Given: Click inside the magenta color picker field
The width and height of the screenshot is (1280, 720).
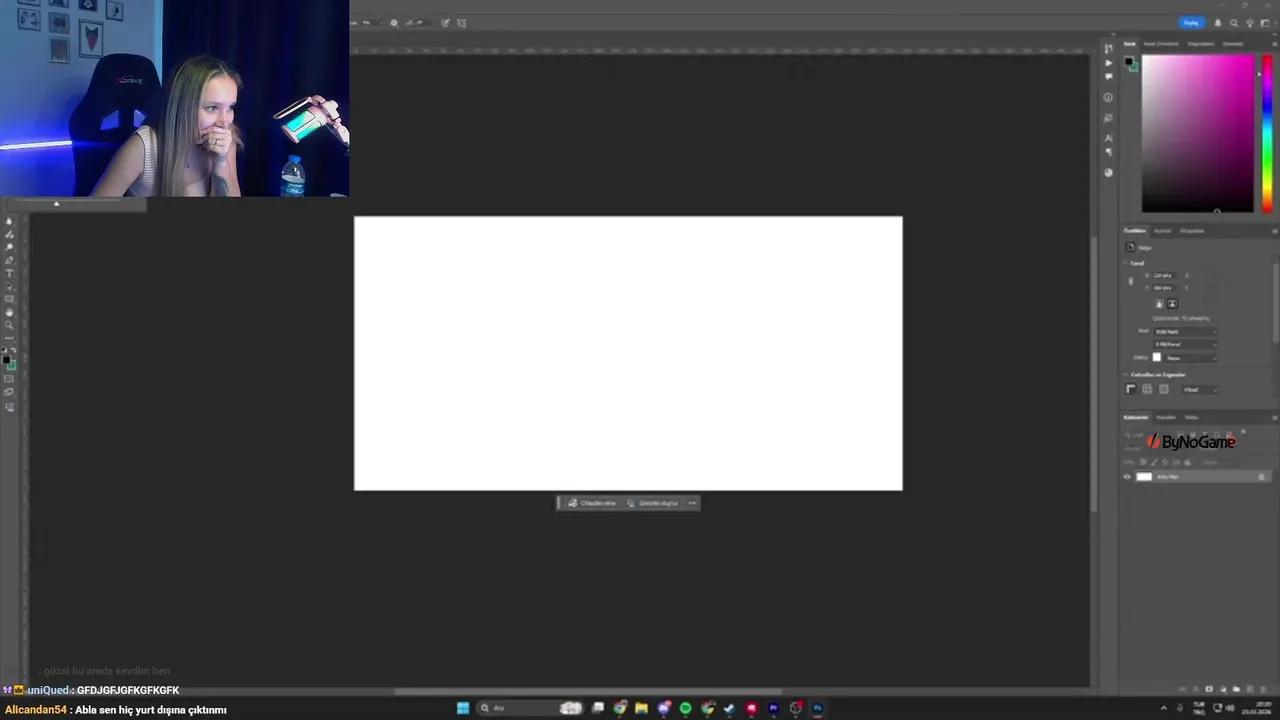Looking at the screenshot, I should point(1198,133).
